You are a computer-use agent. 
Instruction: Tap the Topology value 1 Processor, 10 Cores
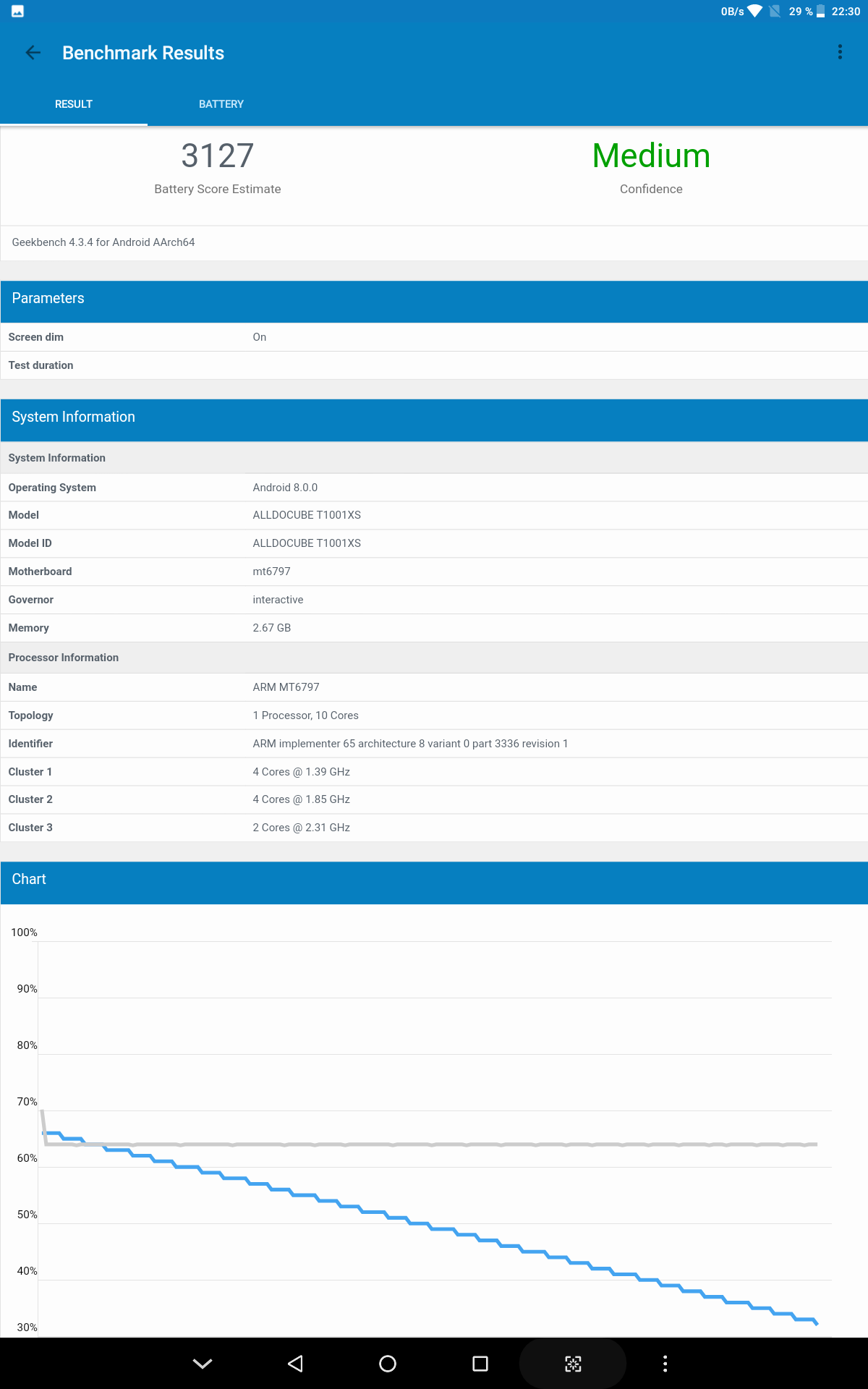point(305,715)
